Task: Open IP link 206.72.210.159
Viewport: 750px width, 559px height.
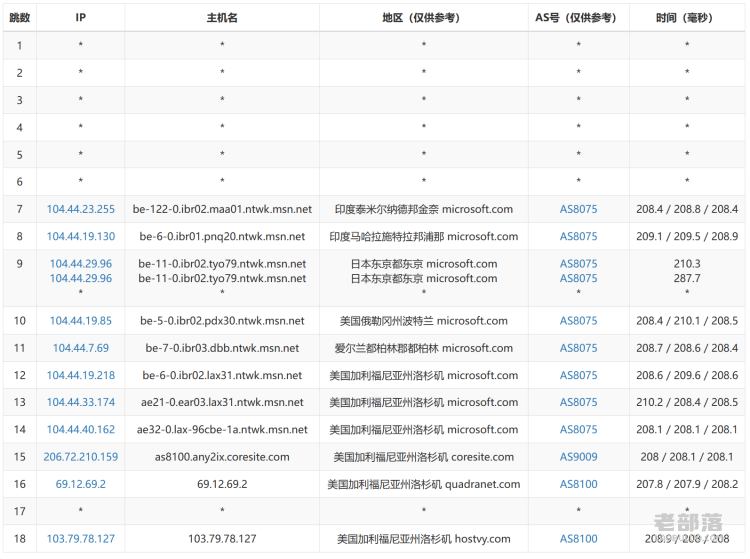Action: 81,457
